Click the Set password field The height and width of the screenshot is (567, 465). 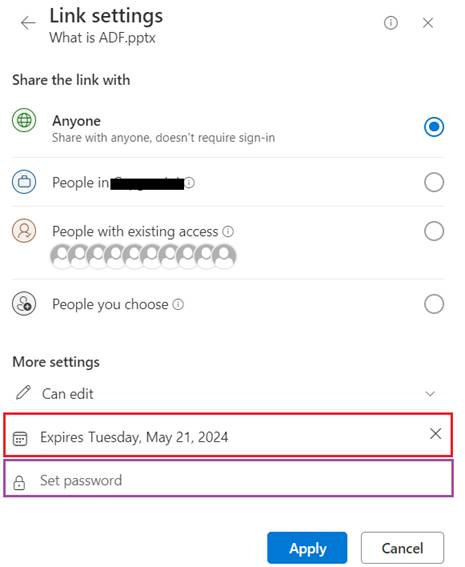coord(228,478)
